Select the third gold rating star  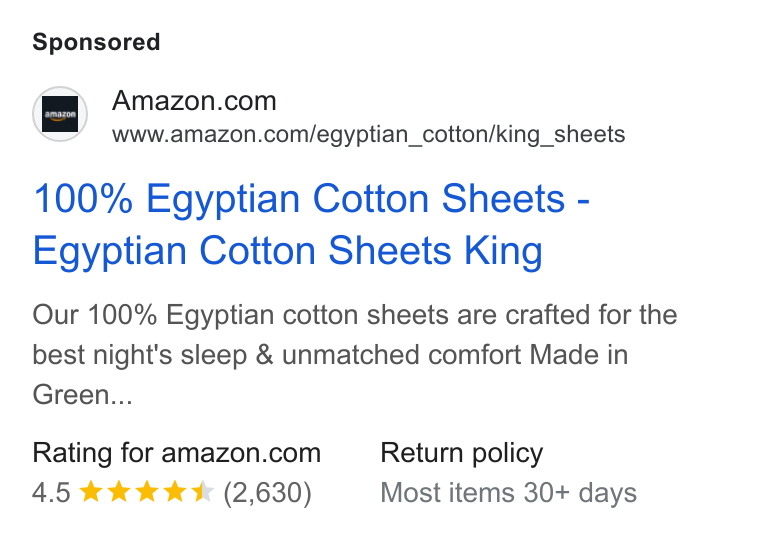(x=147, y=491)
